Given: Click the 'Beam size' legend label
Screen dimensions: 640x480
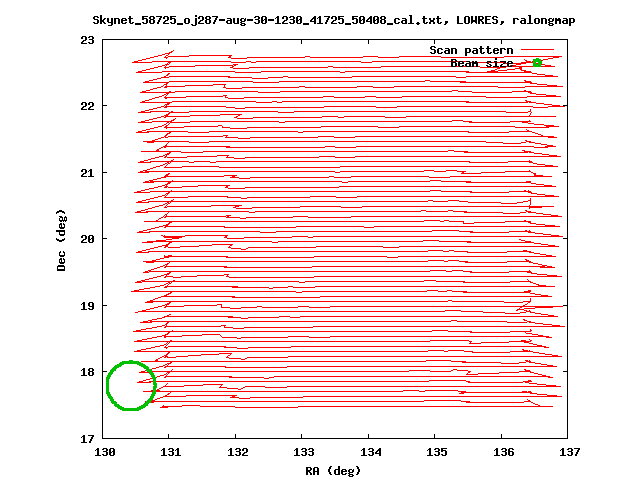Looking at the screenshot, I should [482, 63].
